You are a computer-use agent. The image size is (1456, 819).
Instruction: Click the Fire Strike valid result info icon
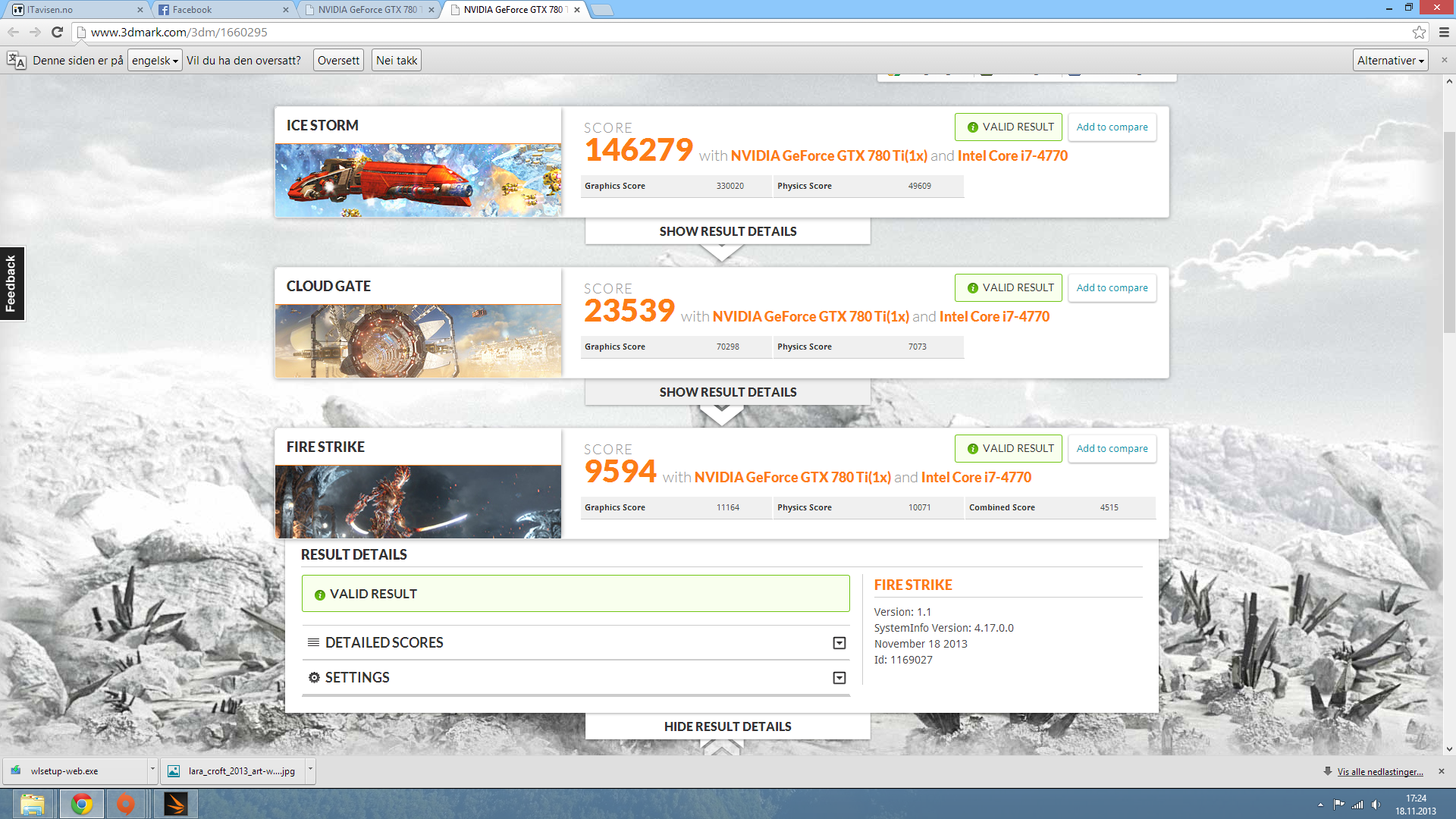972,449
